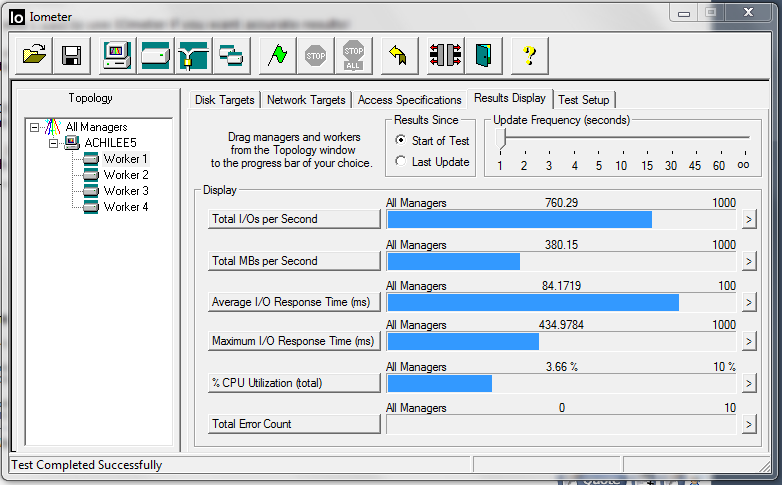Collapse the ACHILEE5 manager node
The width and height of the screenshot is (782, 485).
coord(53,143)
